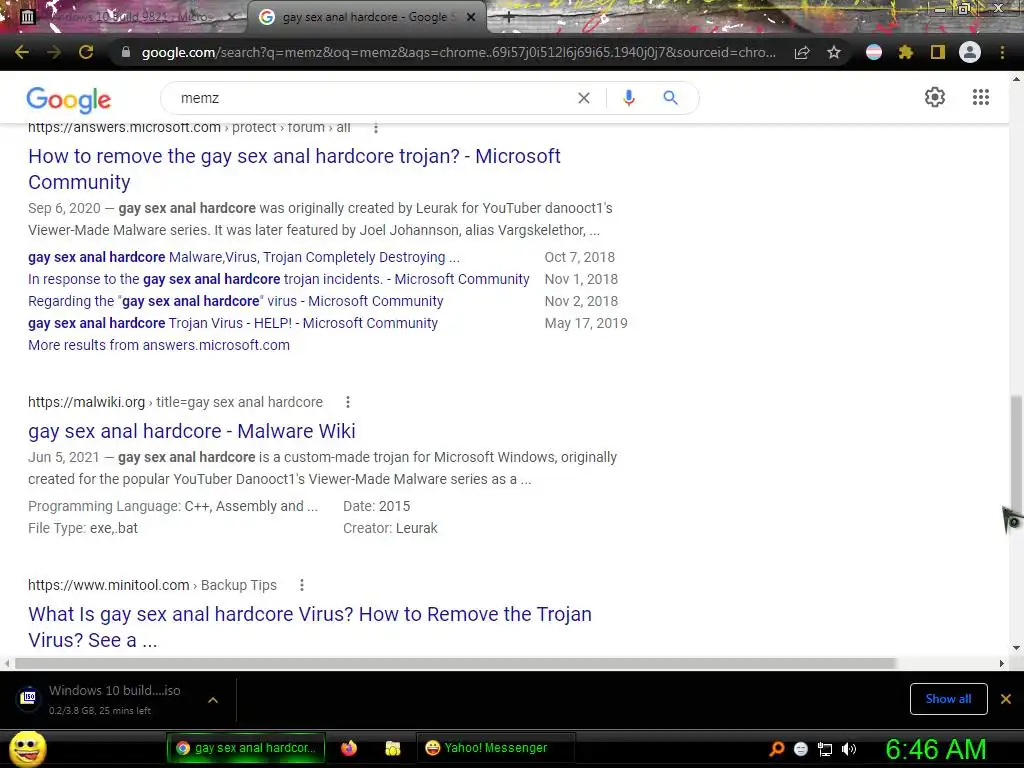The image size is (1024, 768).
Task: Open options dots beside malwiki.org result
Action: pos(347,402)
